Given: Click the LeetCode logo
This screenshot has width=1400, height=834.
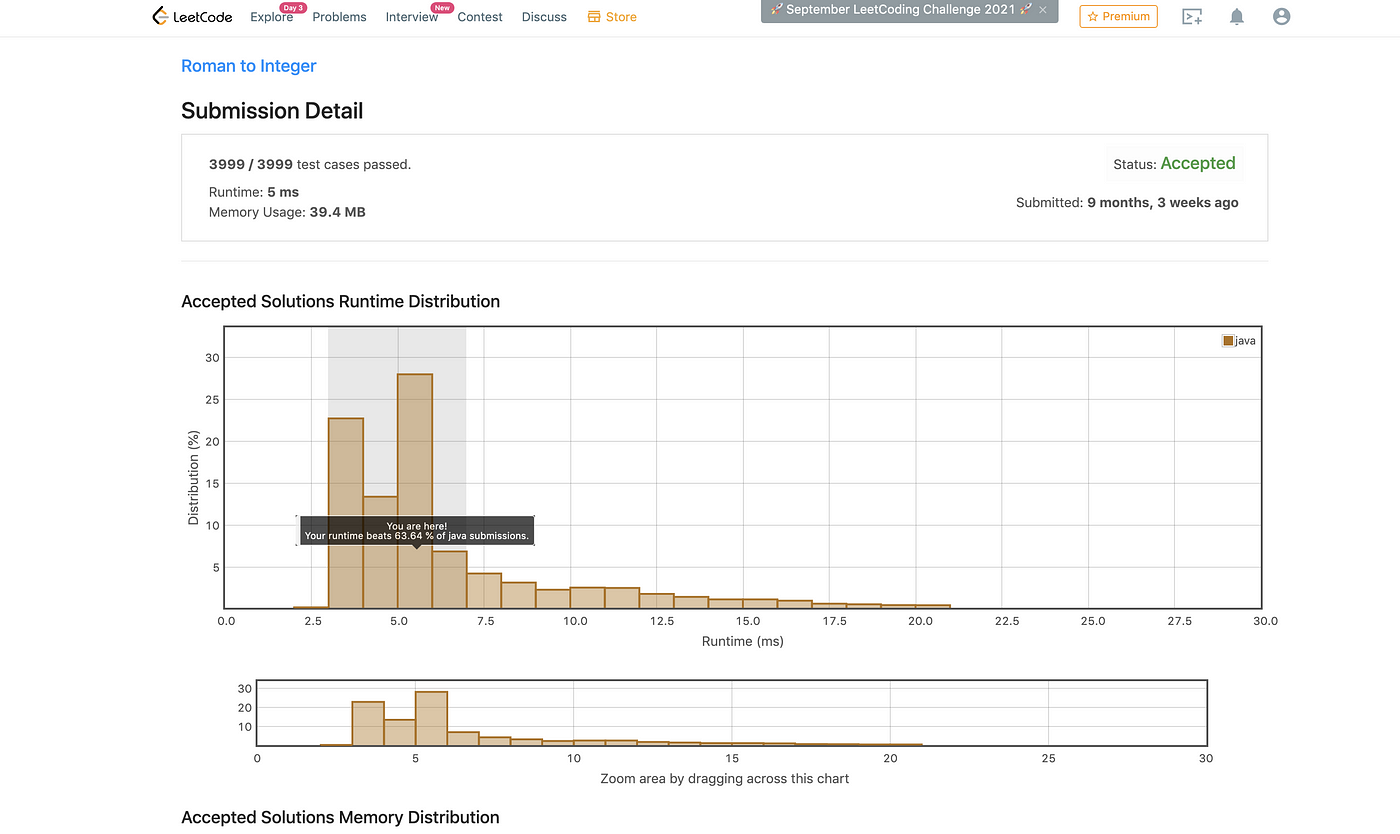Looking at the screenshot, I should [191, 16].
